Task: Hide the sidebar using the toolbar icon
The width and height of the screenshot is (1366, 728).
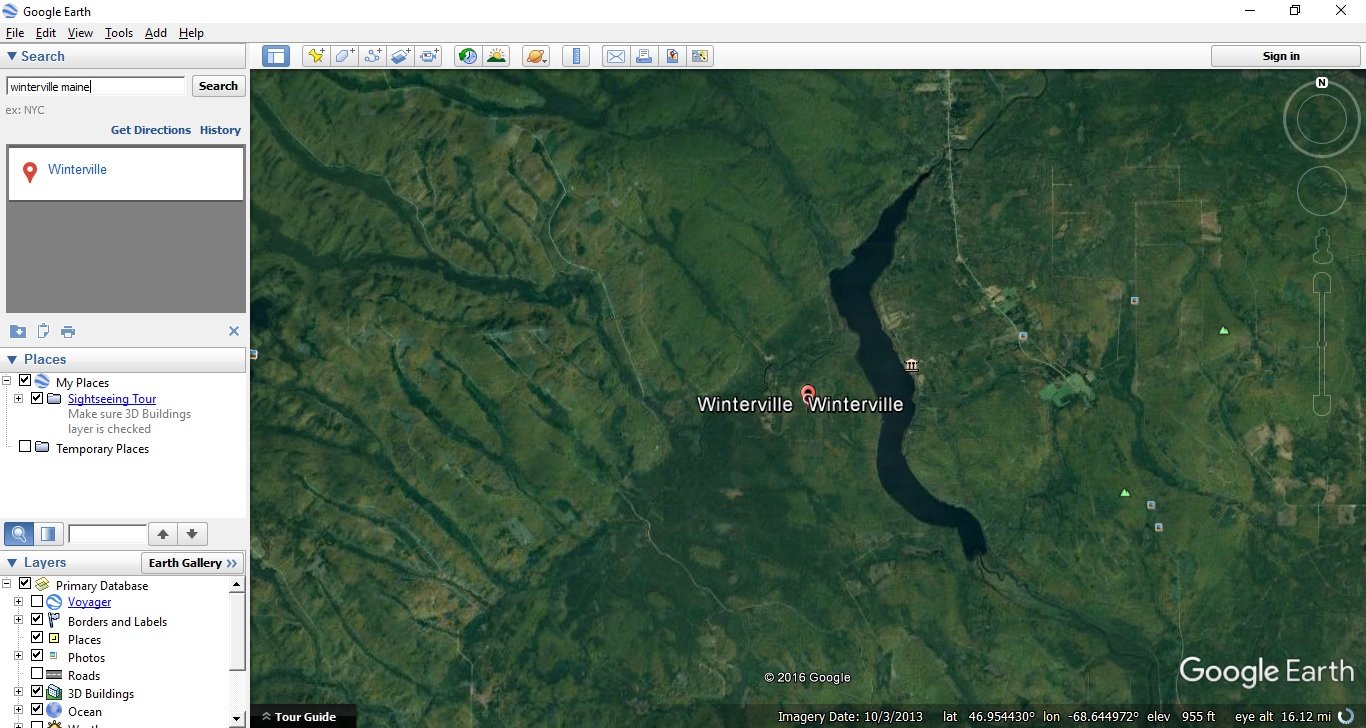Action: (x=276, y=56)
